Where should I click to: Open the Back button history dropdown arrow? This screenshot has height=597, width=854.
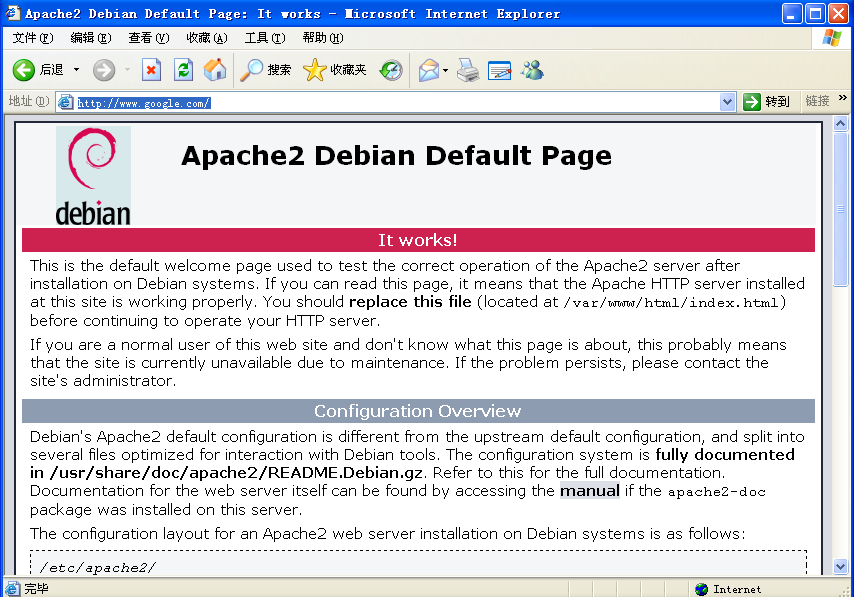pyautogui.click(x=76, y=70)
